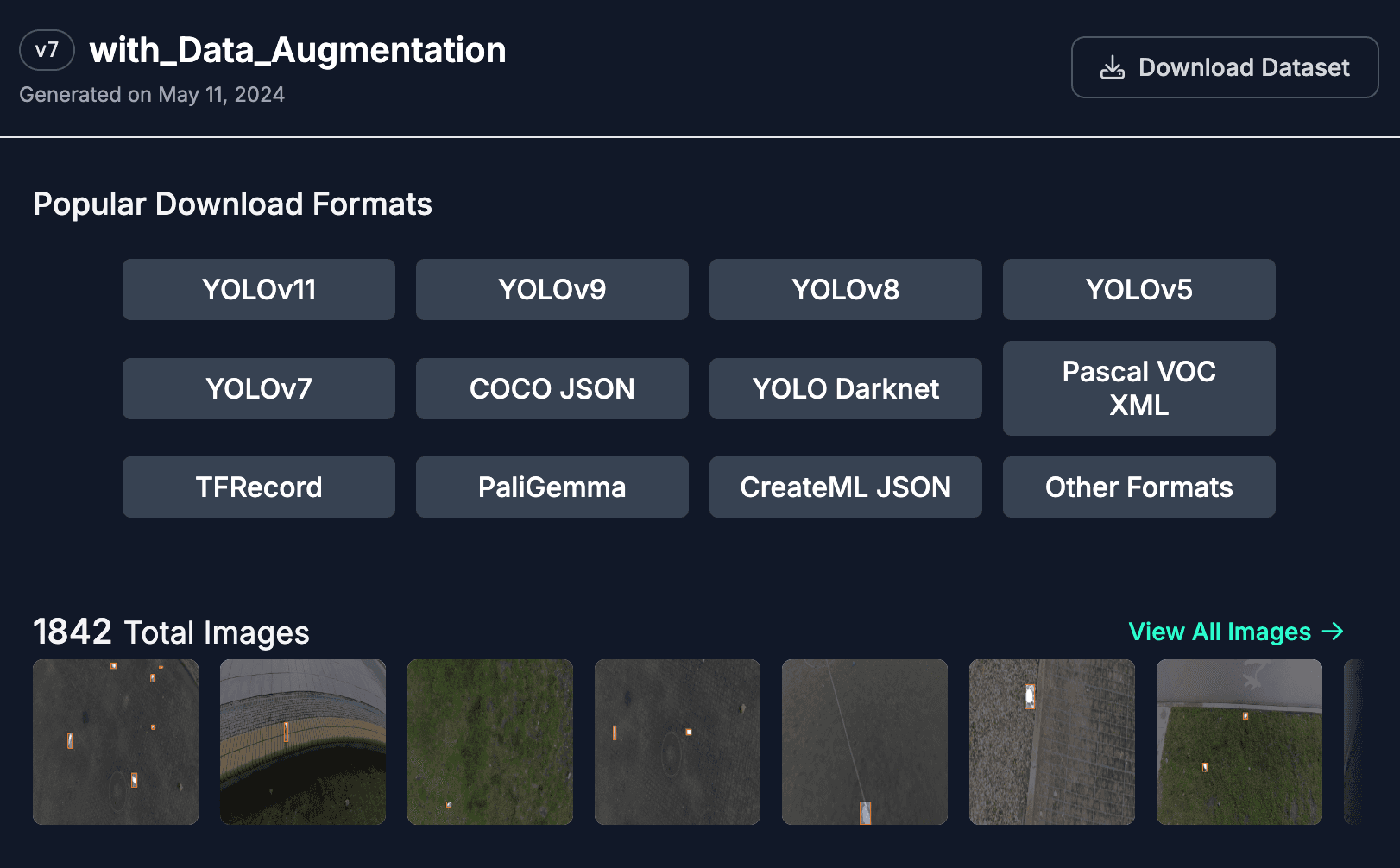
Task: Click the Generated on May 11, 2024 text
Action: tap(152, 94)
